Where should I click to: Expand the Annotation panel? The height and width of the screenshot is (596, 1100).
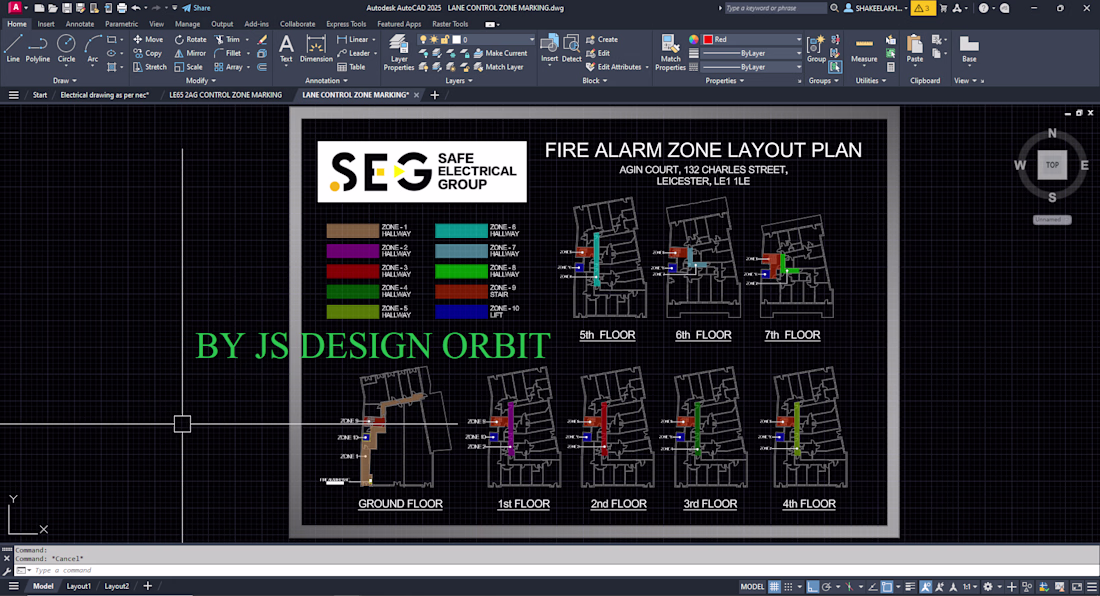[x=326, y=81]
